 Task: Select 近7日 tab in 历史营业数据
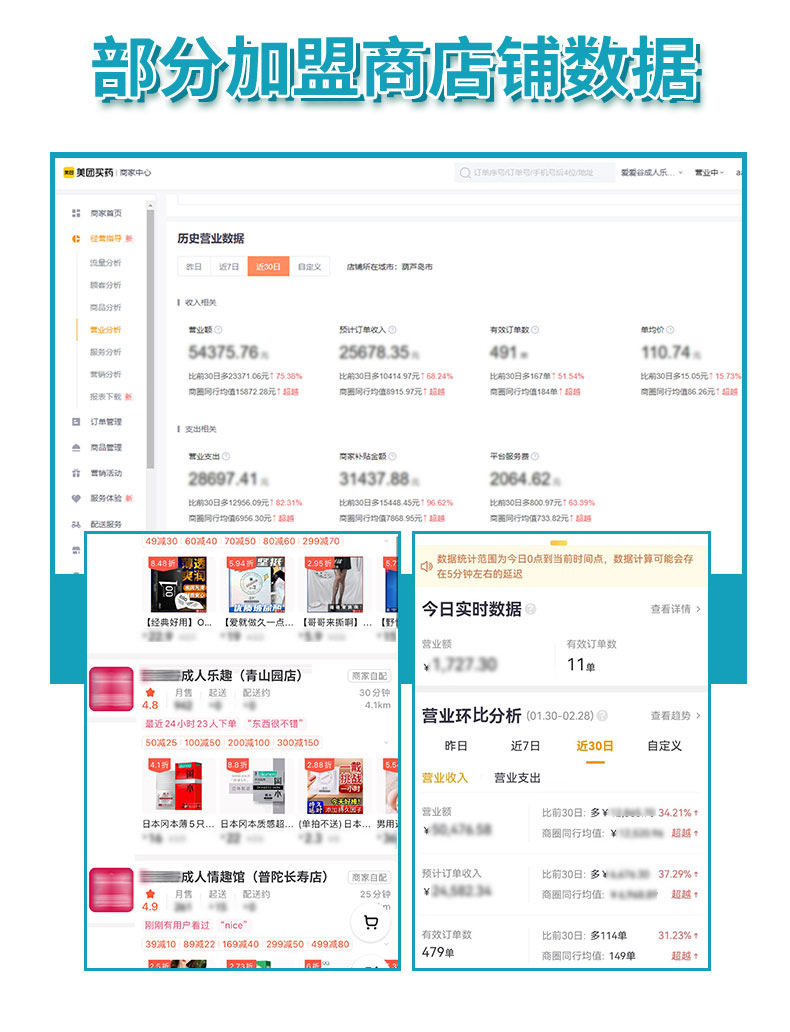tap(229, 267)
